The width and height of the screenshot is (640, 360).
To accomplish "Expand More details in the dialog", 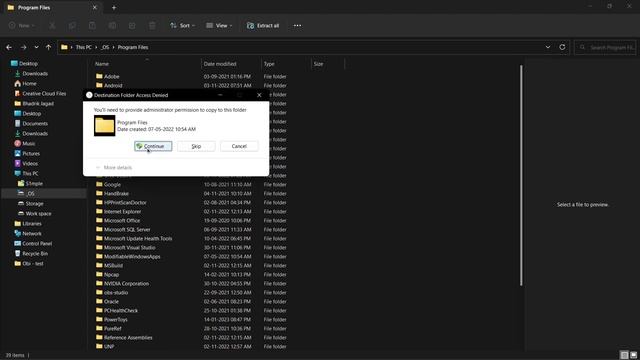I will click(x=114, y=167).
